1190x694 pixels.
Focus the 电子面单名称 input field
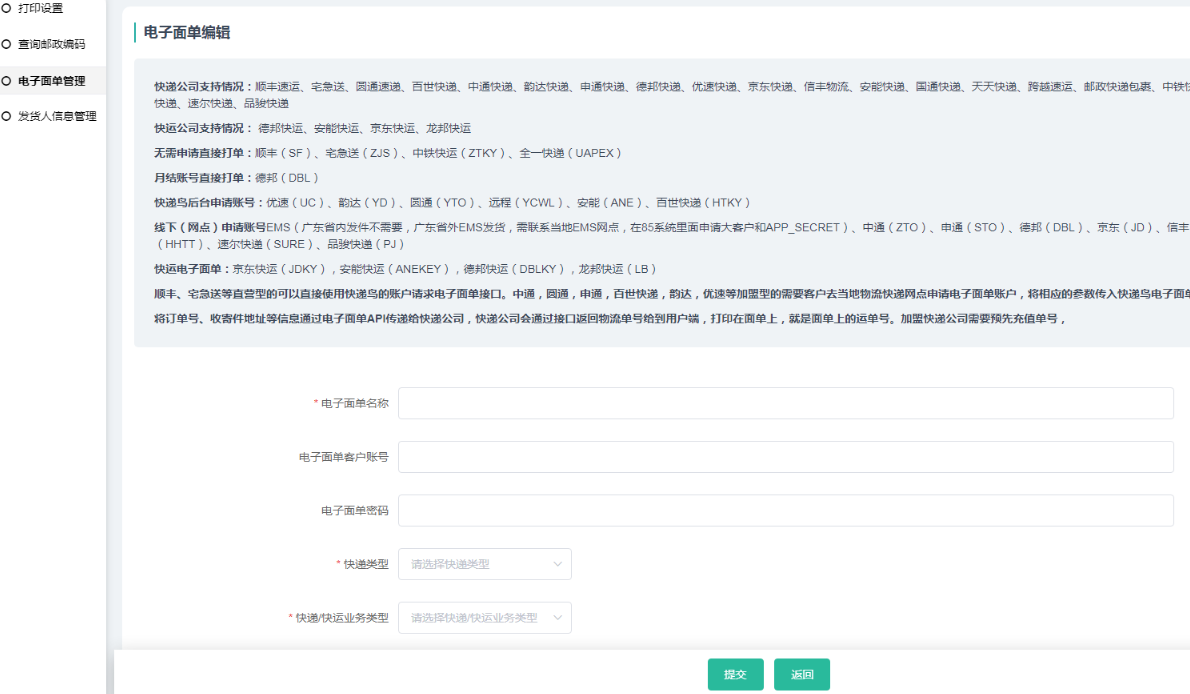click(x=785, y=403)
